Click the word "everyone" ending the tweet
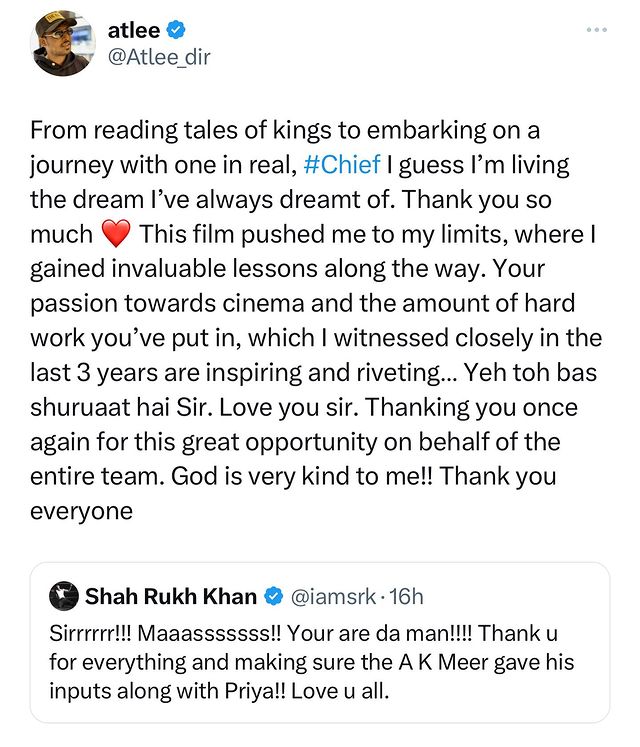 coord(81,510)
